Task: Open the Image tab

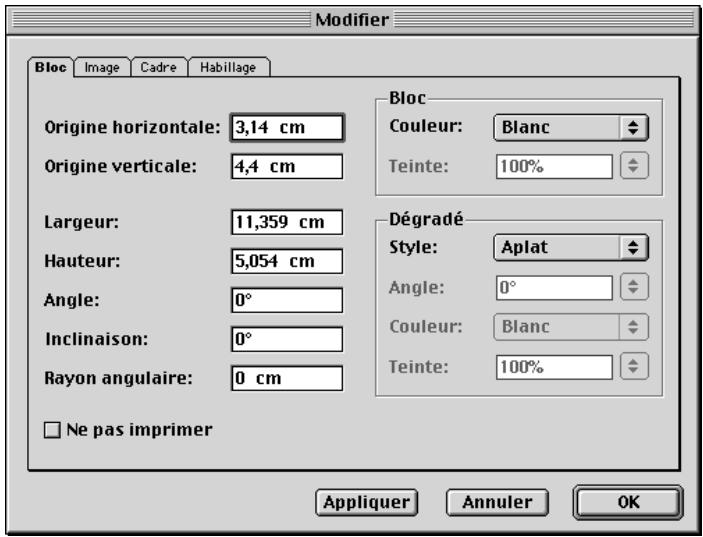Action: pos(102,68)
